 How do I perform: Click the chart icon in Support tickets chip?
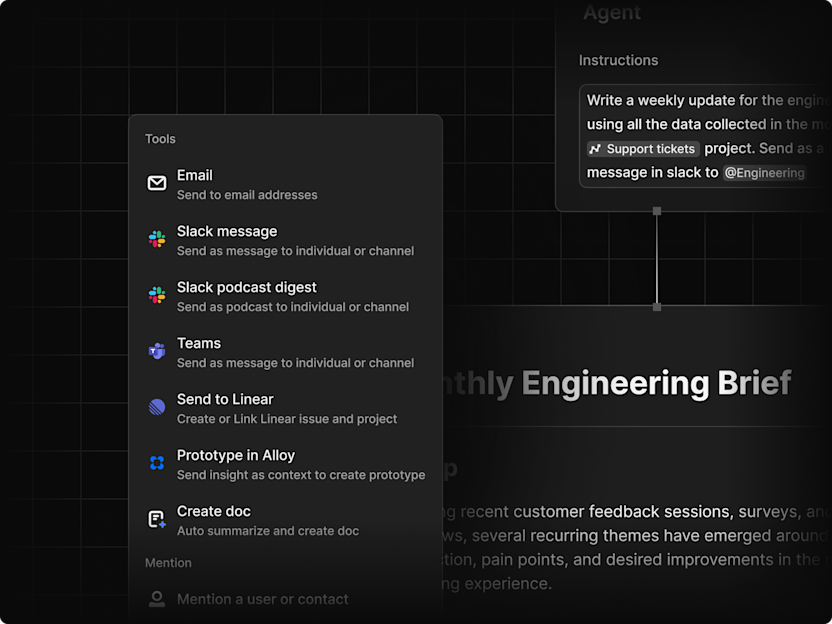(x=595, y=149)
